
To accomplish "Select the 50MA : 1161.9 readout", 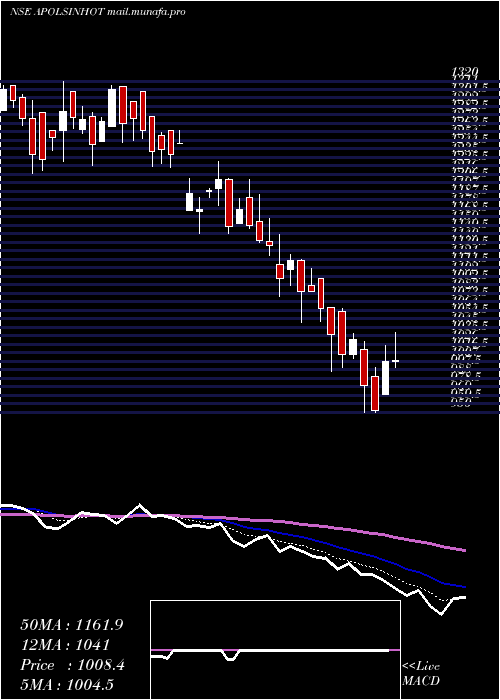I will (x=72, y=625).
